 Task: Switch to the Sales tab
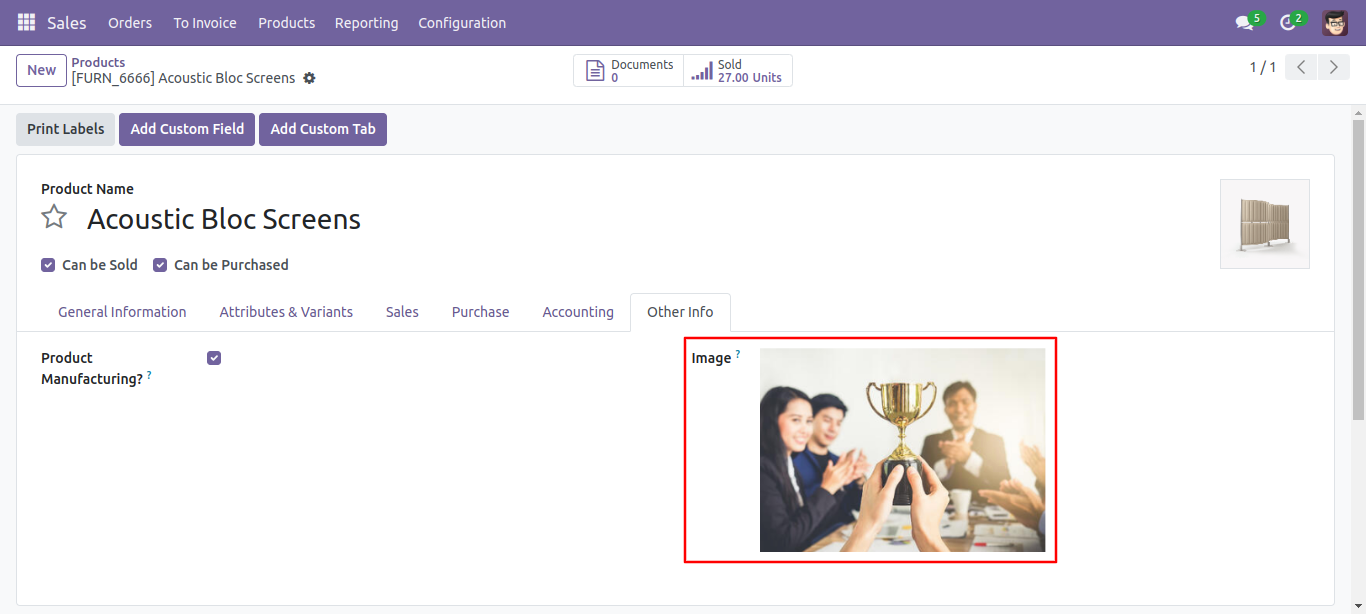(x=402, y=312)
